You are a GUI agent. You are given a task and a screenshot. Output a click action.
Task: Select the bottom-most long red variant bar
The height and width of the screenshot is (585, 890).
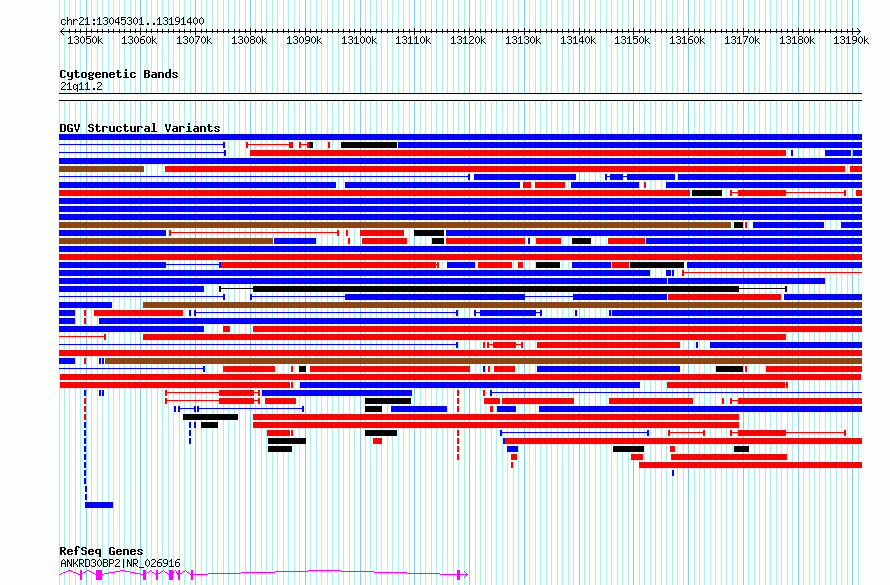tap(750, 465)
